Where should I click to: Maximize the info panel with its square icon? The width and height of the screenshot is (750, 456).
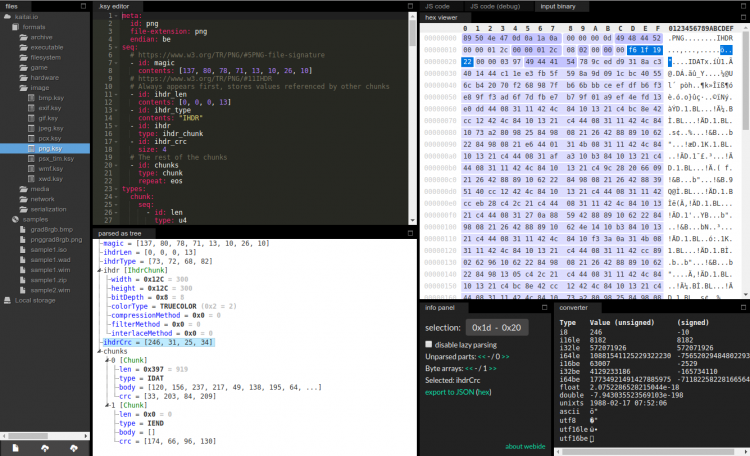tap(545, 307)
